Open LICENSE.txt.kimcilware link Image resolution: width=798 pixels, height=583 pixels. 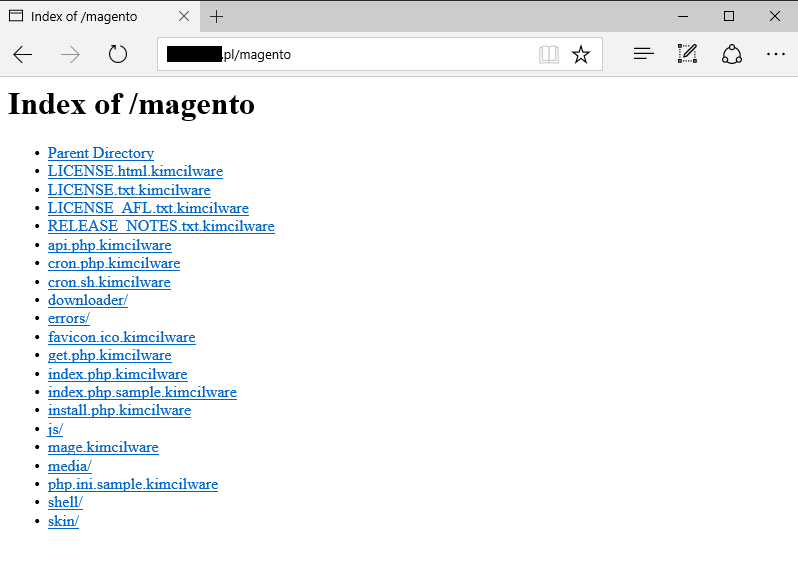coord(129,190)
